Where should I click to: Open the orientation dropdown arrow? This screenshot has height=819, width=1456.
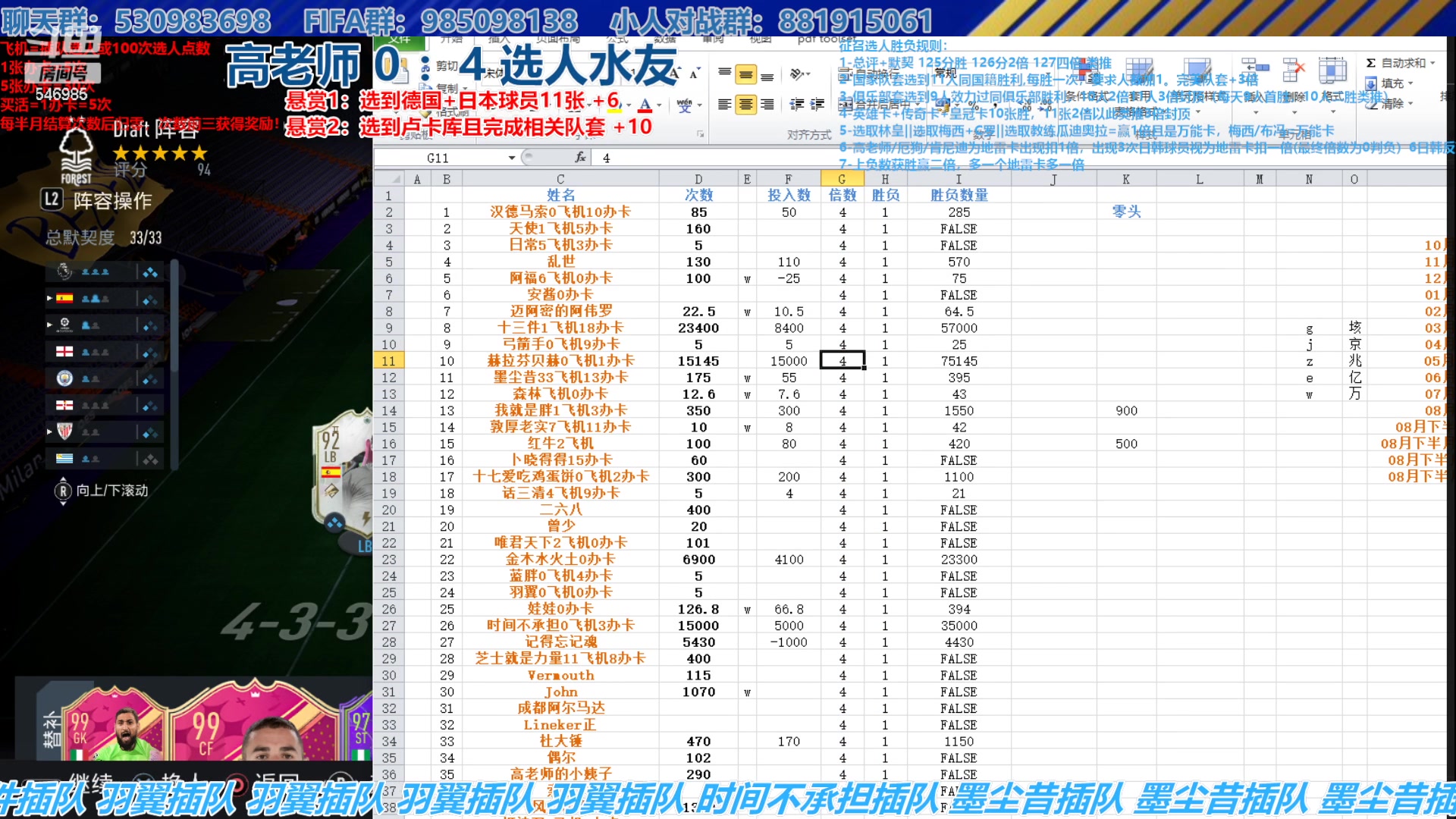808,74
